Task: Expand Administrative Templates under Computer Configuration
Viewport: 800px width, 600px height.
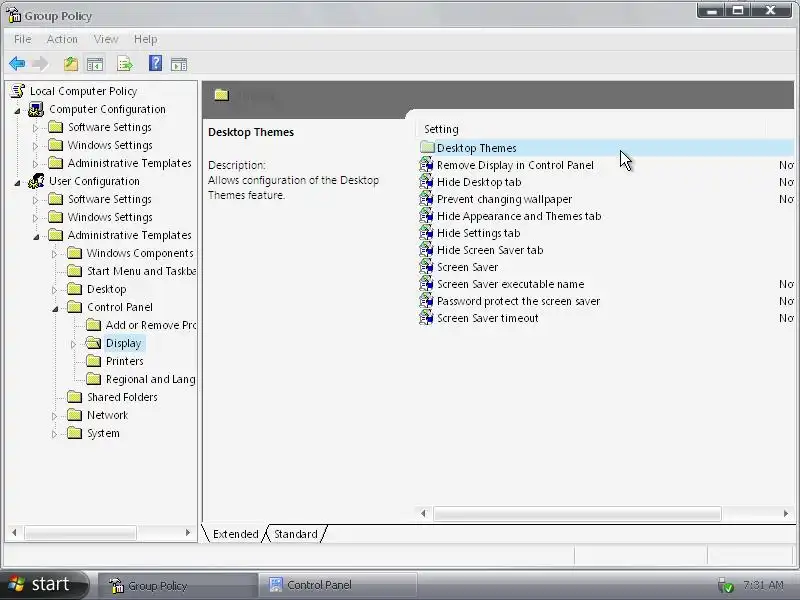Action: tap(35, 164)
